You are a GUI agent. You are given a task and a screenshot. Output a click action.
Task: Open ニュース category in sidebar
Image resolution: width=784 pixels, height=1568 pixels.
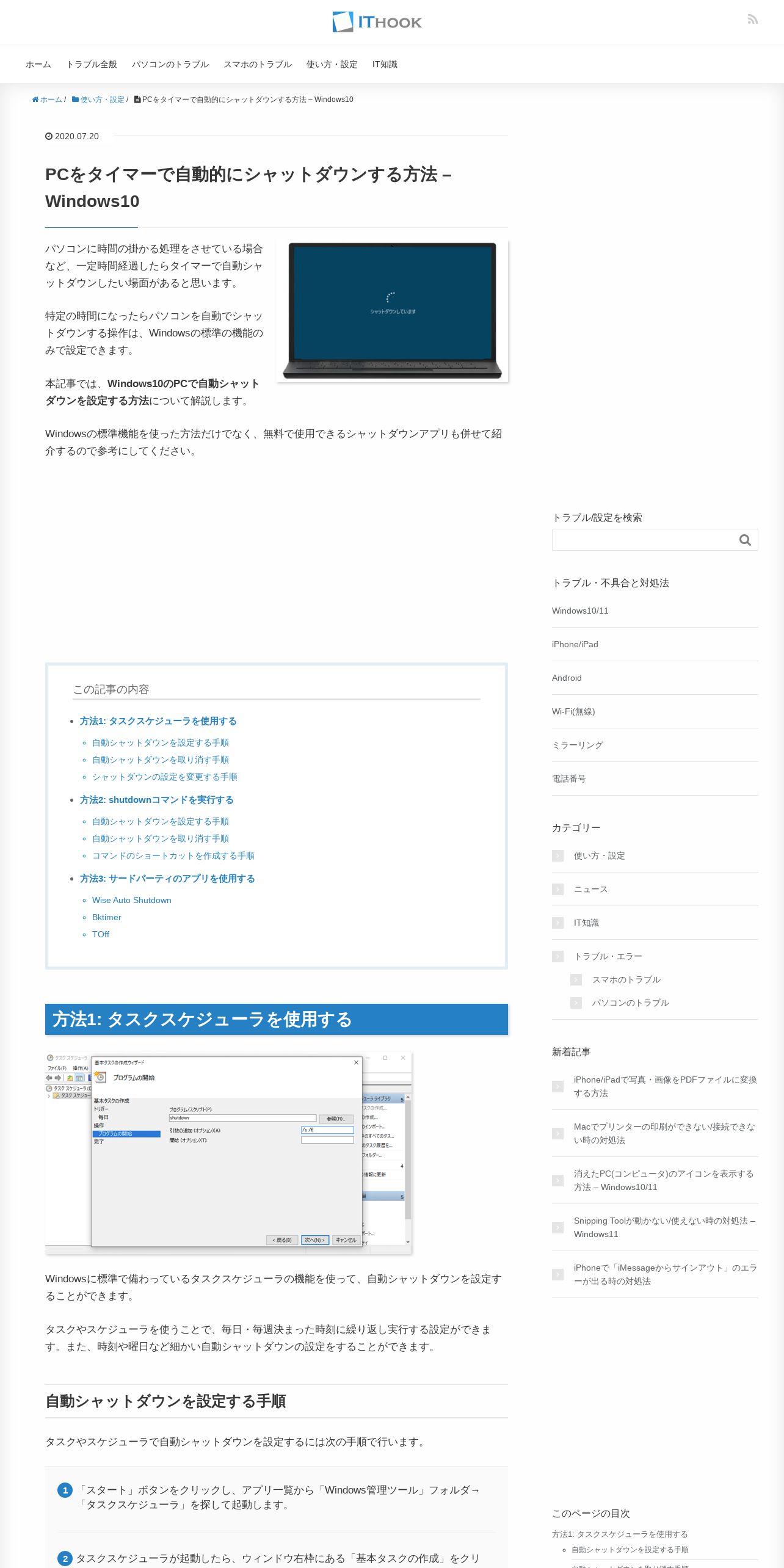pos(591,889)
